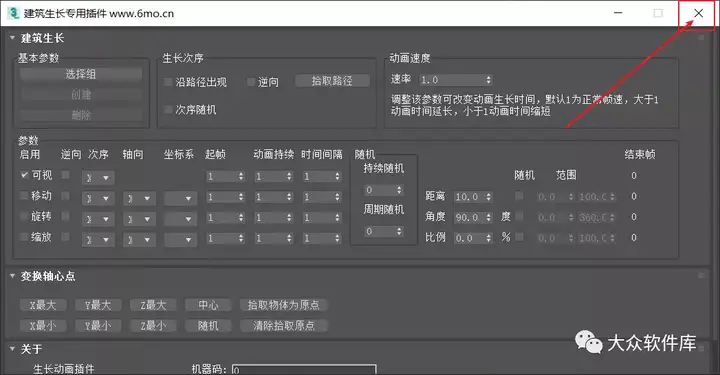Viewport: 720px width, 375px height.
Task: Click the X最小 pivot button
Action: click(x=43, y=325)
